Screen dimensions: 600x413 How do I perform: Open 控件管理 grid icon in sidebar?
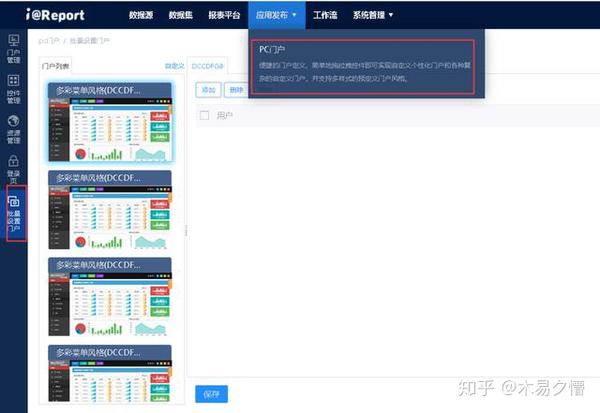[13, 89]
